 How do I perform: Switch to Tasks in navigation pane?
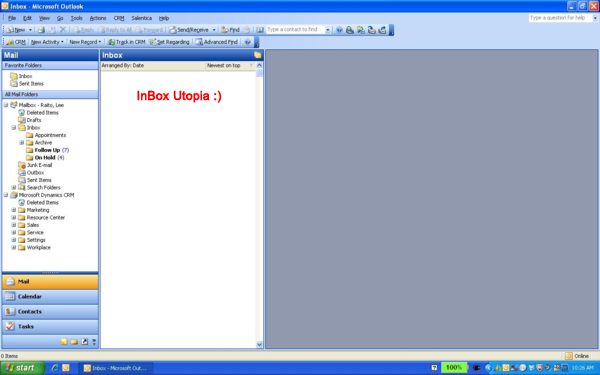pyautogui.click(x=50, y=326)
